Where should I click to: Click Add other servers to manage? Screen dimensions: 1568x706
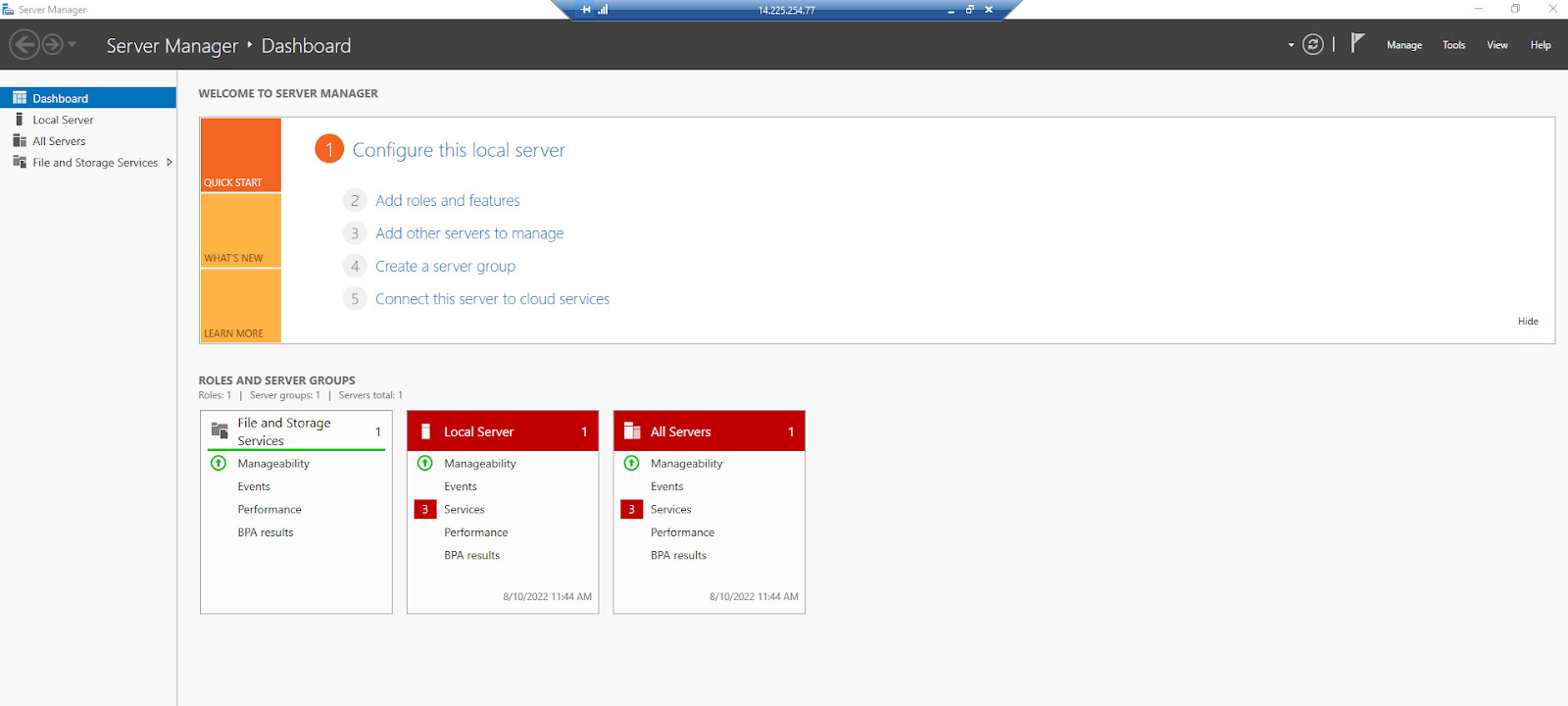(469, 233)
